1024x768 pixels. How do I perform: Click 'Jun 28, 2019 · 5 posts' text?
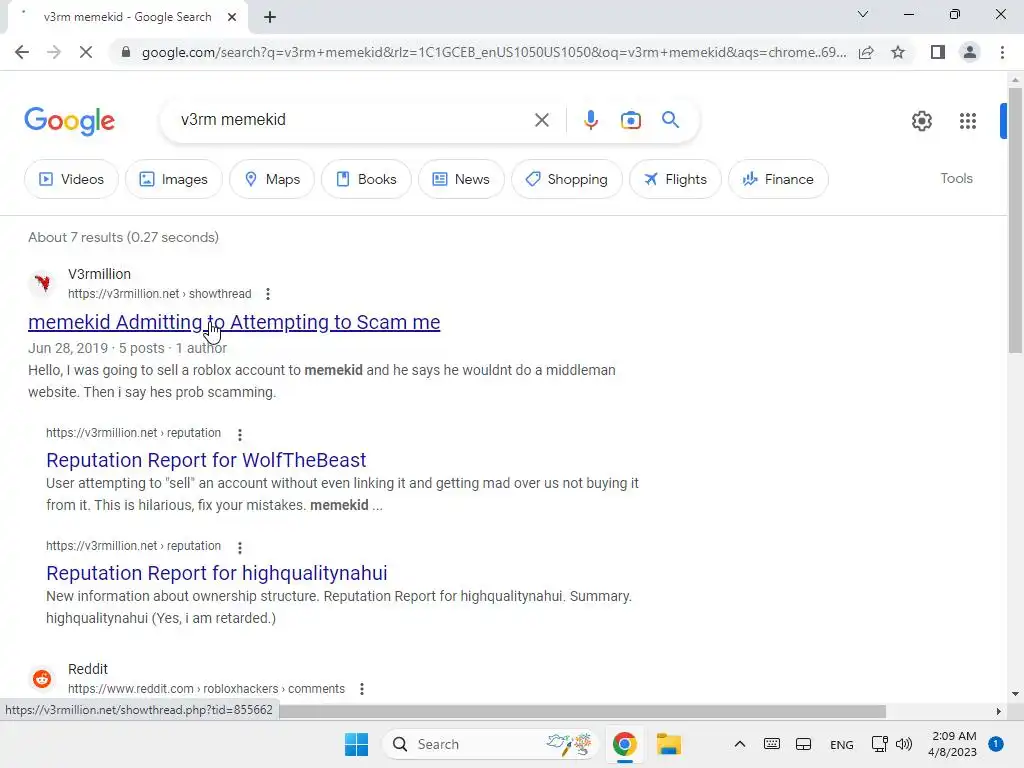click(x=96, y=349)
